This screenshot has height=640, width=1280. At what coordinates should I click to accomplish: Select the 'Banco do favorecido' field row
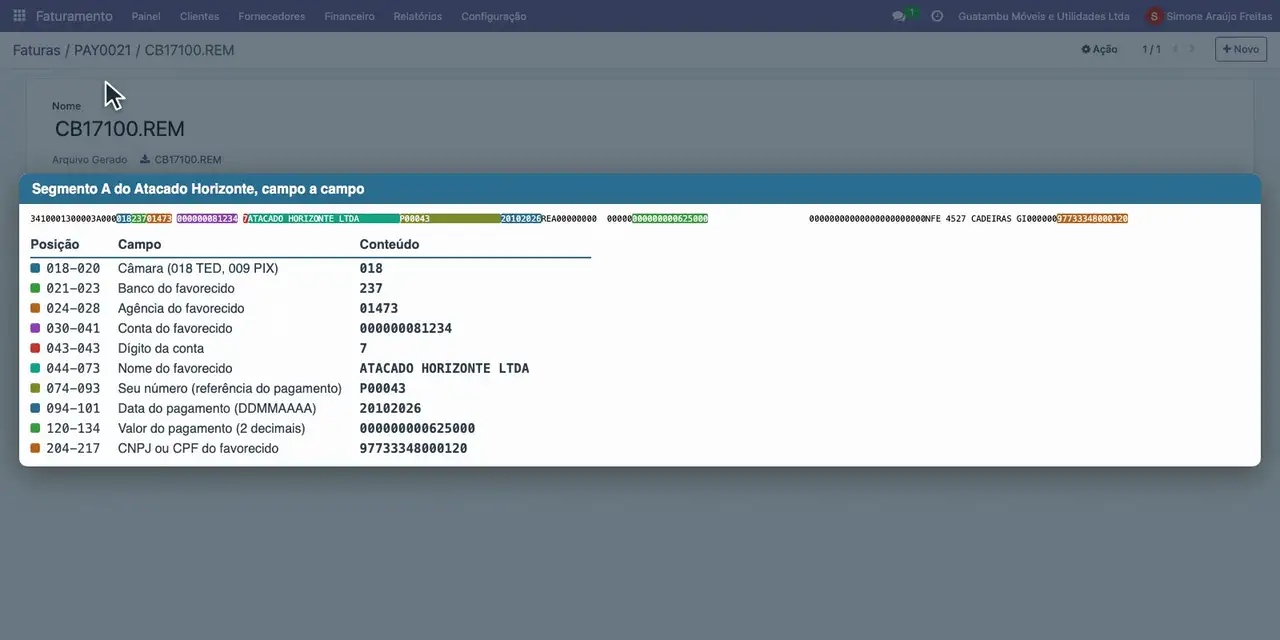[x=310, y=288]
